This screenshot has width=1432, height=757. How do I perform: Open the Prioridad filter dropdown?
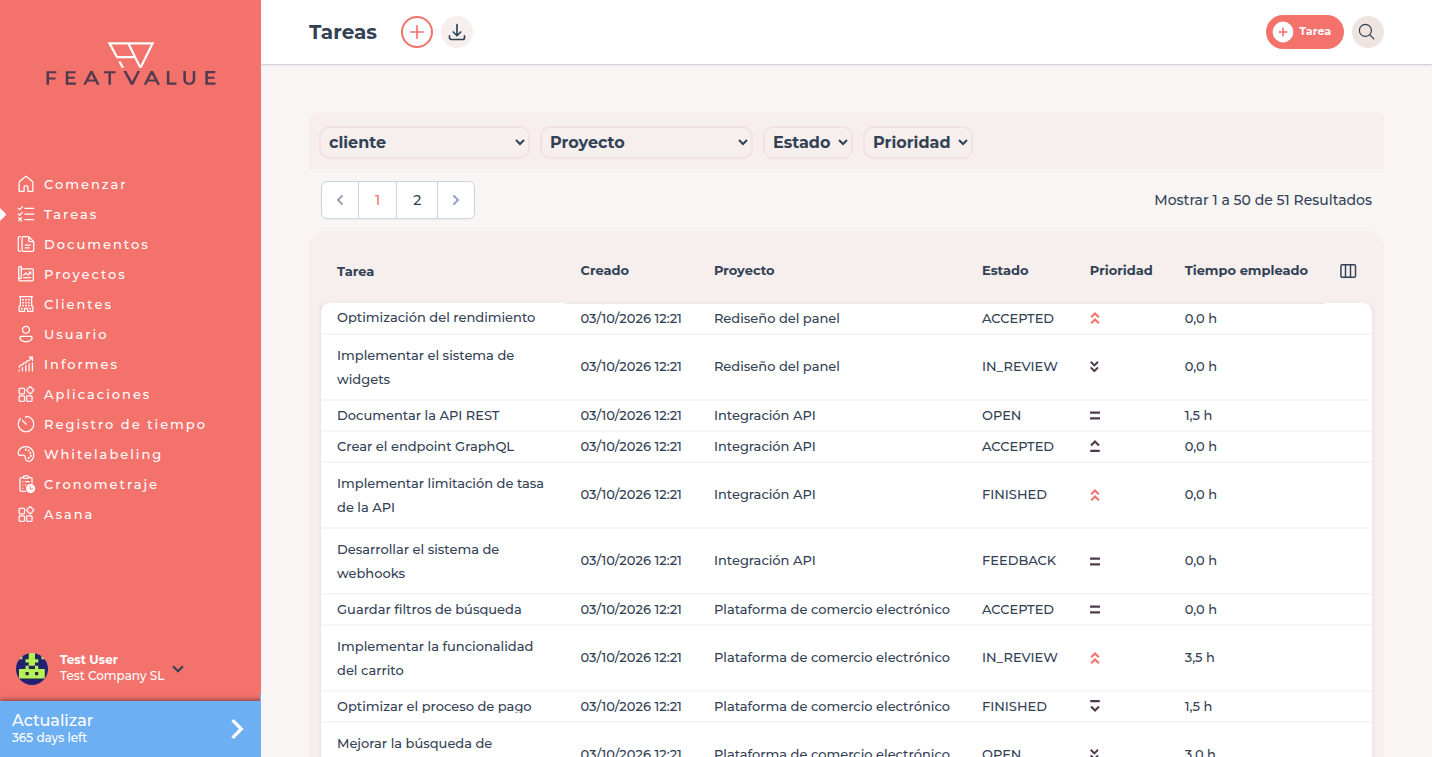pos(918,142)
